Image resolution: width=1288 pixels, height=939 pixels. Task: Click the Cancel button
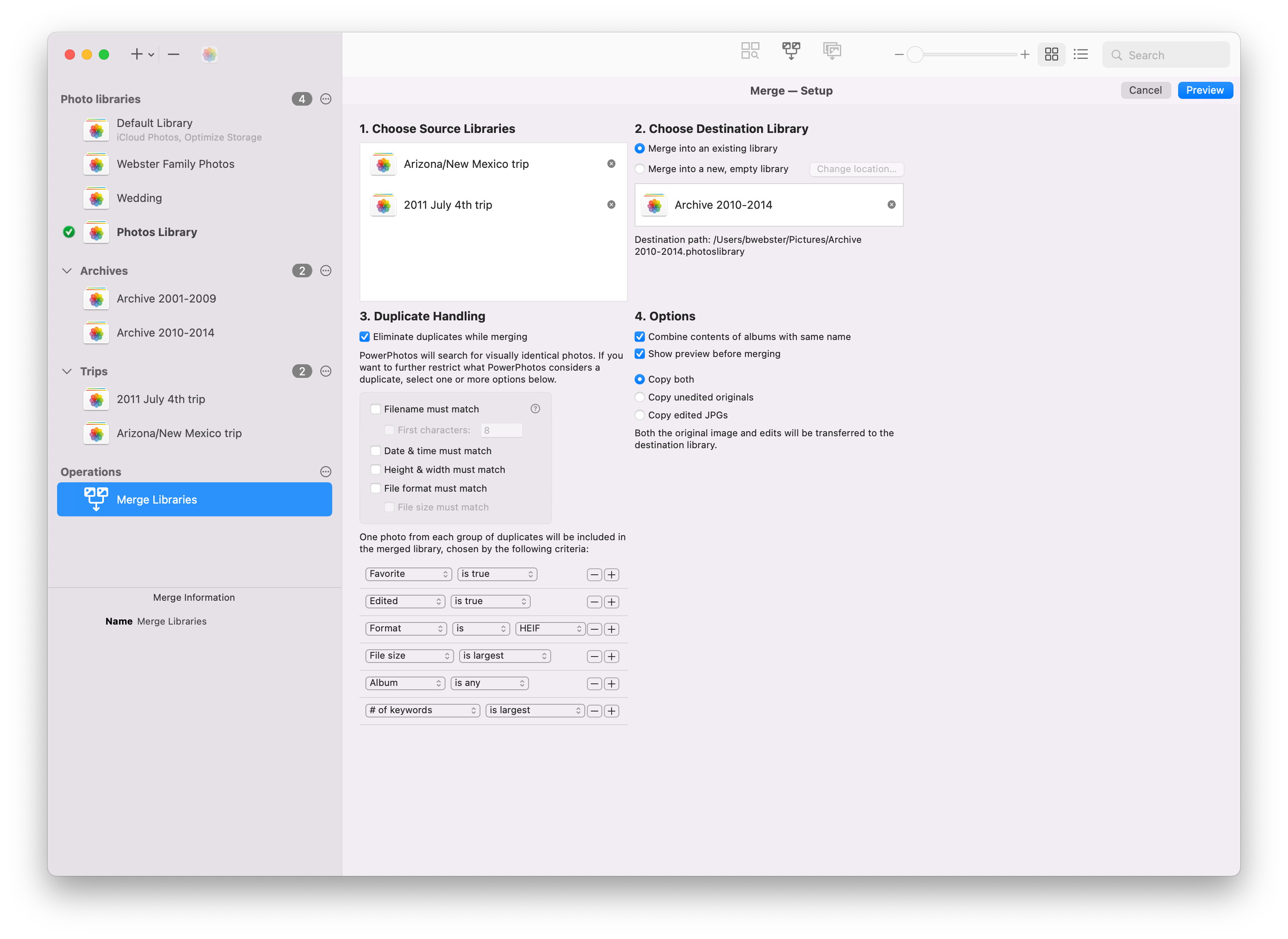1144,90
